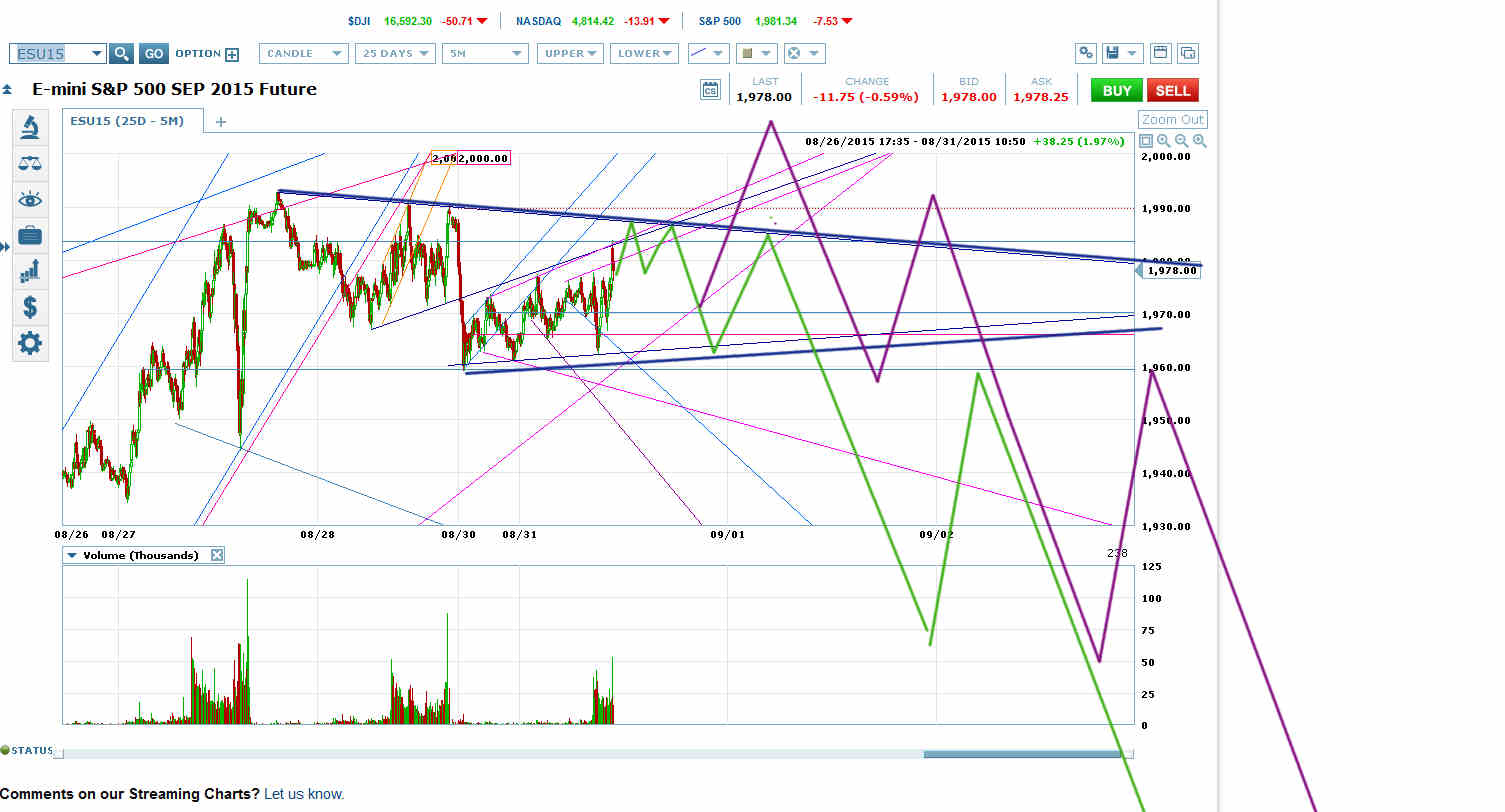Click the detach chart window icon
The image size is (1505, 812).
[1161, 54]
